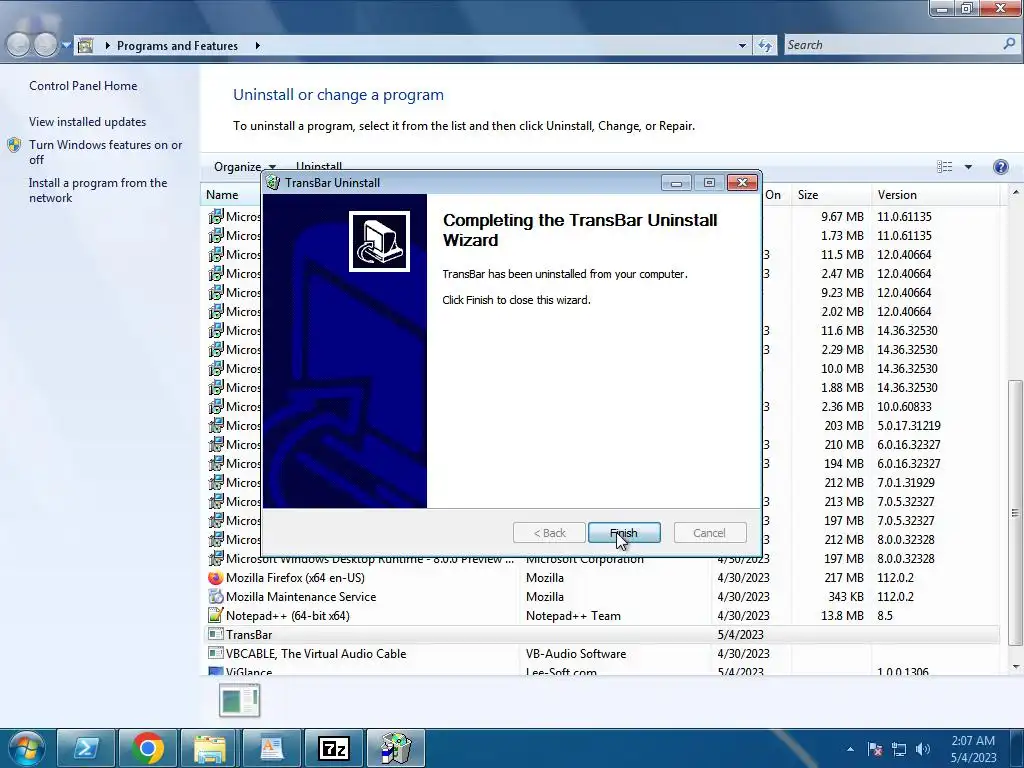Screen dimensions: 1024x768
Task: Click the installer computer graphic icon
Action: click(379, 241)
